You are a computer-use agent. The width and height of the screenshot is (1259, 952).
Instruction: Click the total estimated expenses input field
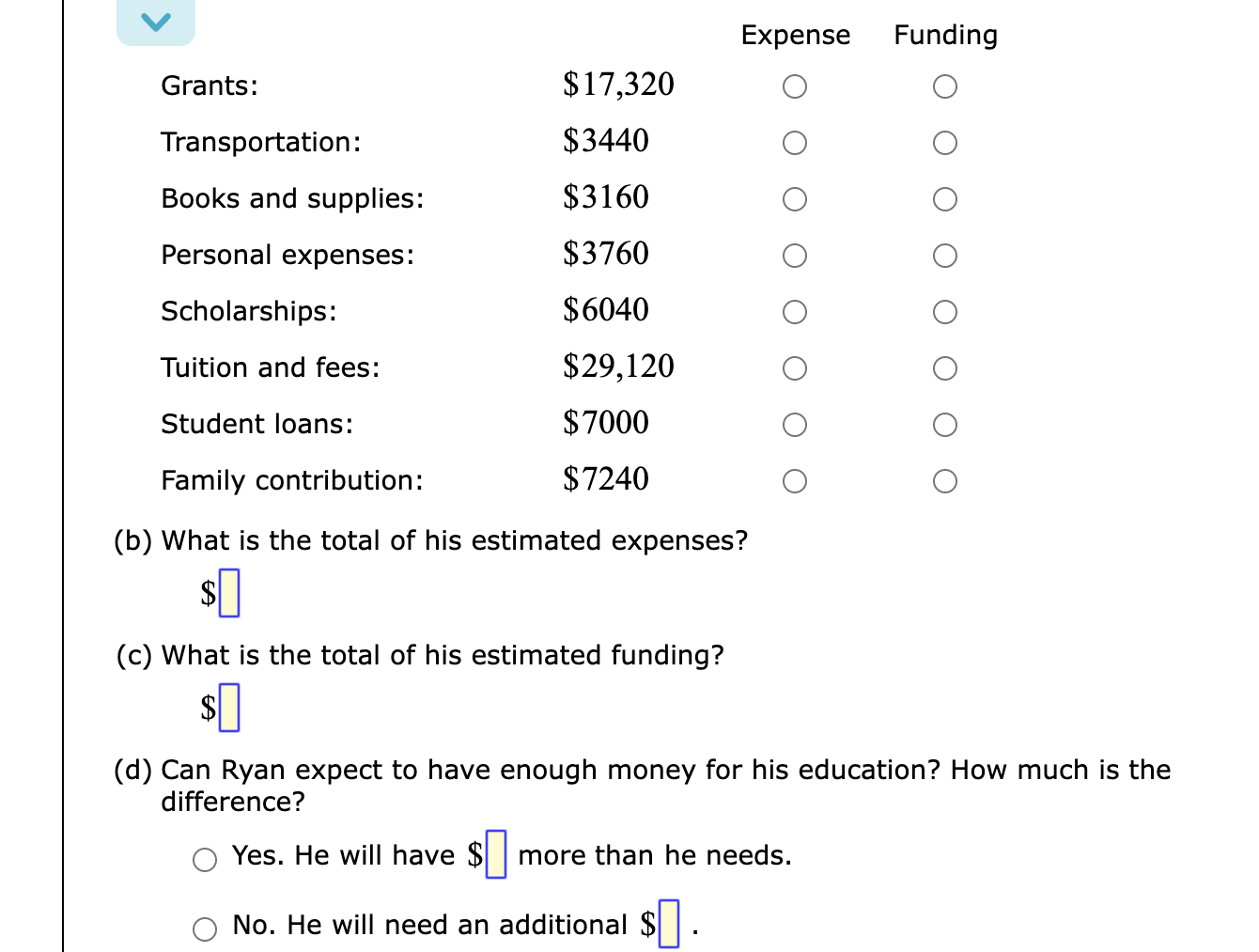227,592
